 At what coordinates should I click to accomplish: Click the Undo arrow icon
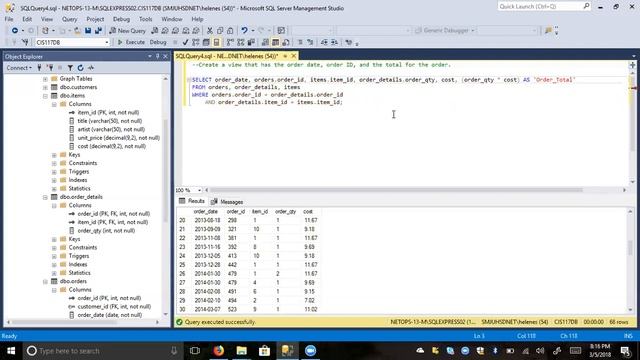point(244,31)
